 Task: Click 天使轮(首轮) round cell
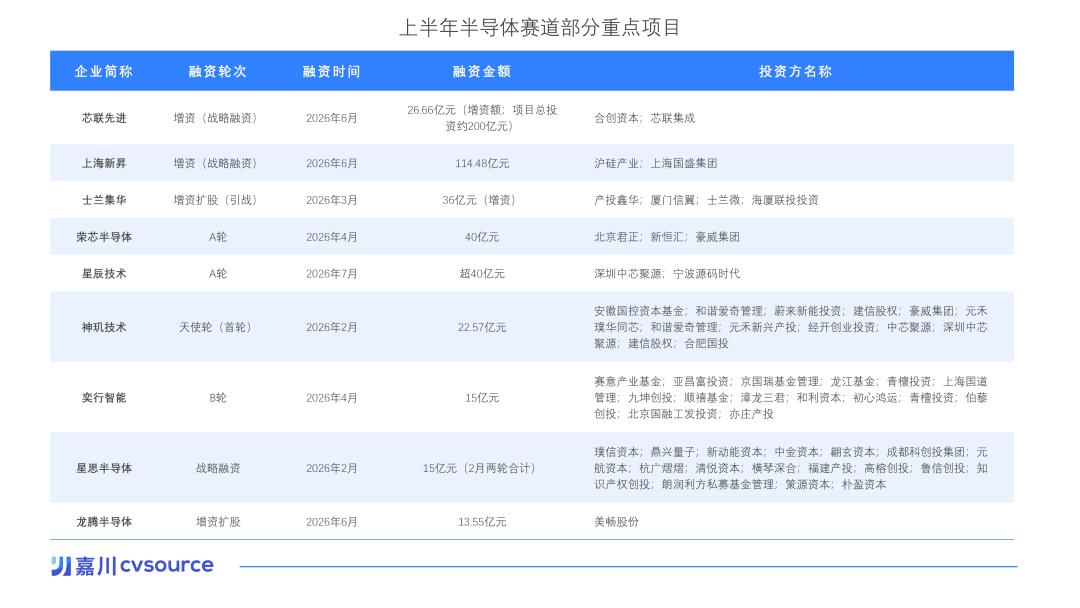click(218, 327)
